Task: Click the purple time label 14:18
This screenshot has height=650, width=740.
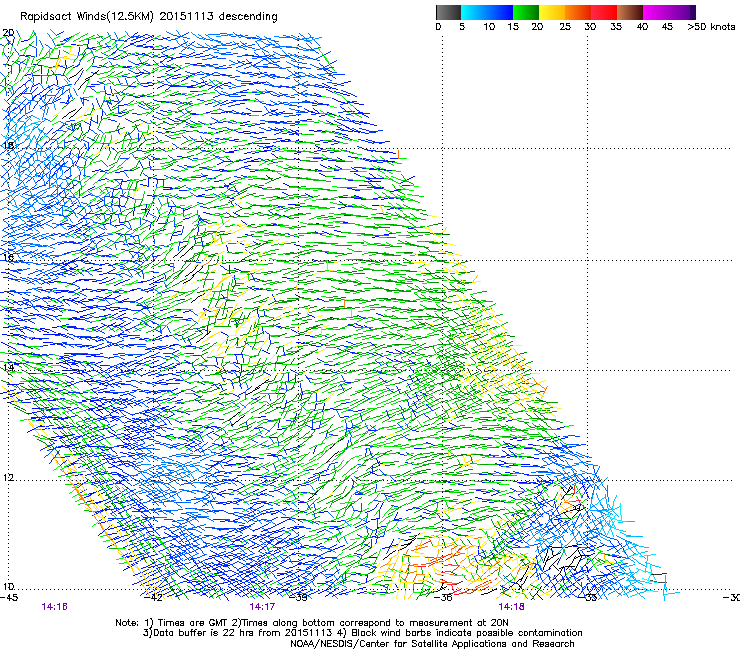Action: pyautogui.click(x=511, y=607)
